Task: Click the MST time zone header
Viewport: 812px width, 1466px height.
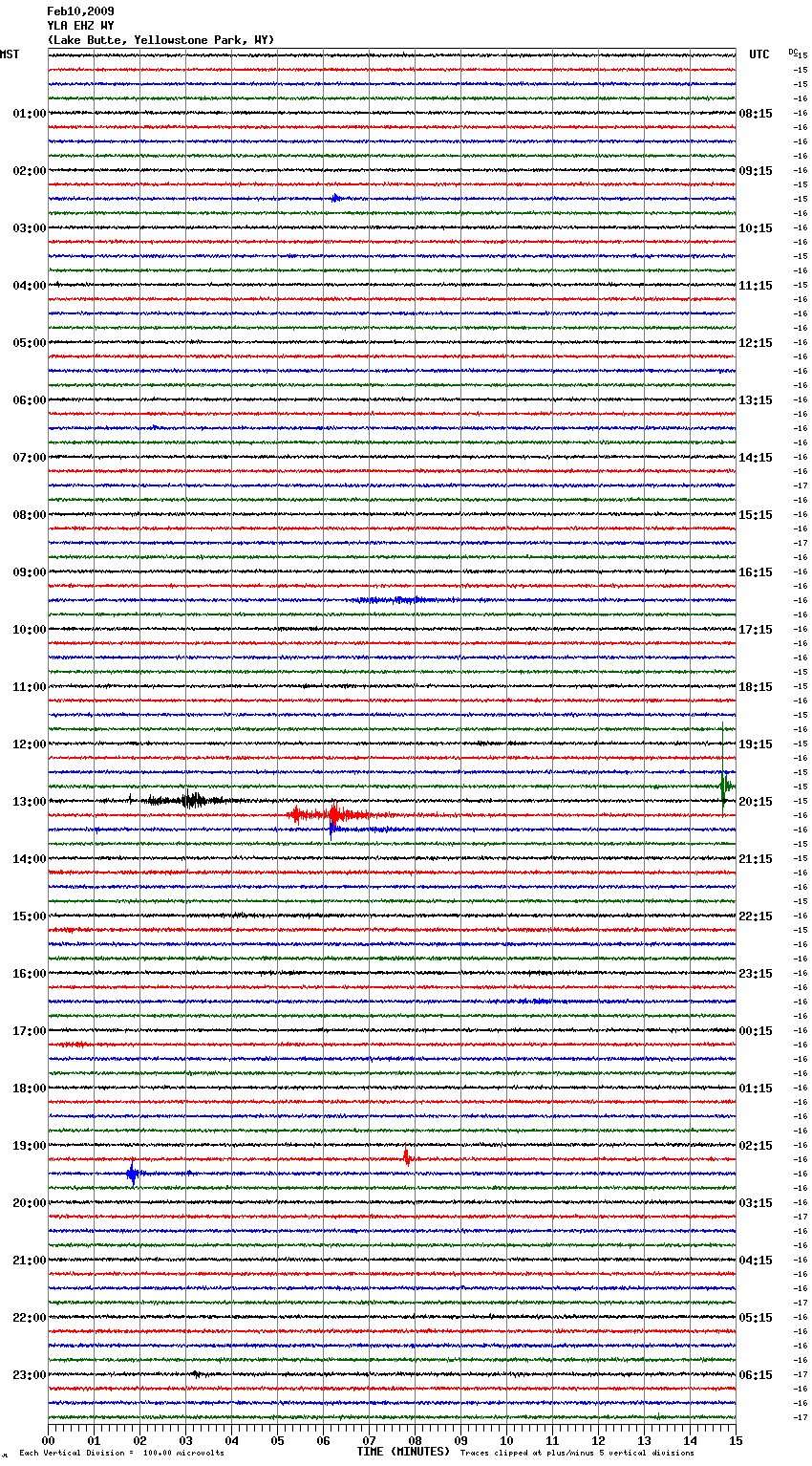Action: pyautogui.click(x=10, y=54)
